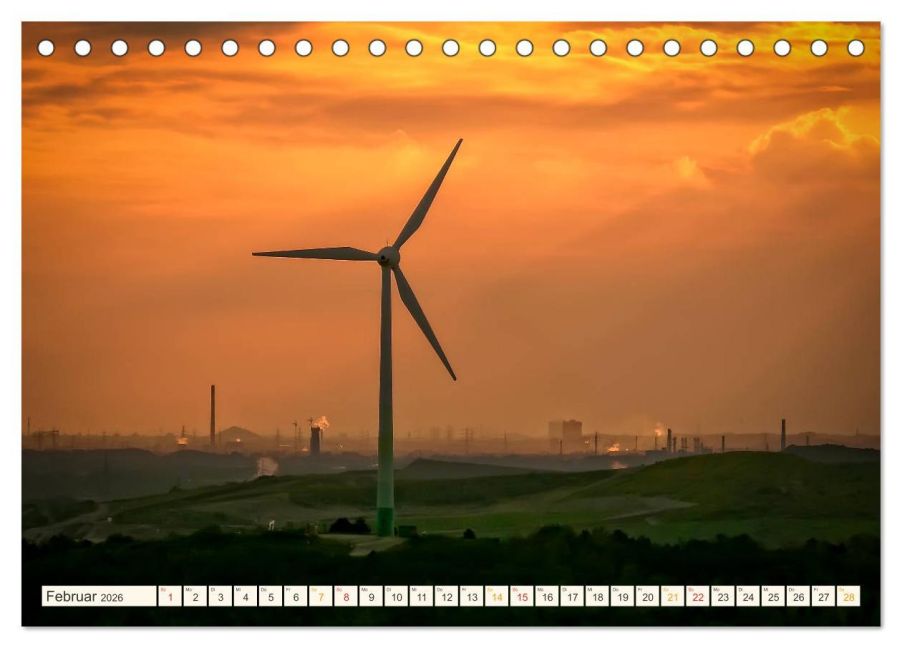
Task: Click the last binding hole at top right
Action: [x=855, y=48]
